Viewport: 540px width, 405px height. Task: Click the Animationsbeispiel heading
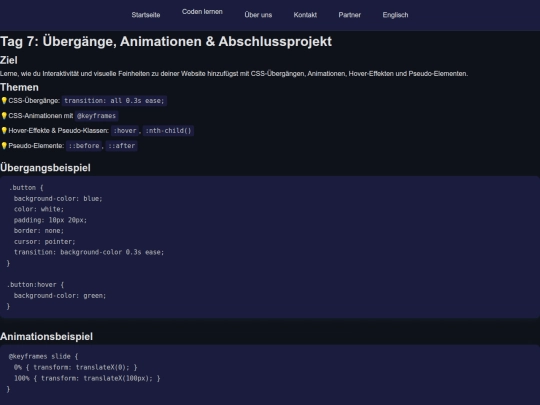point(46,336)
